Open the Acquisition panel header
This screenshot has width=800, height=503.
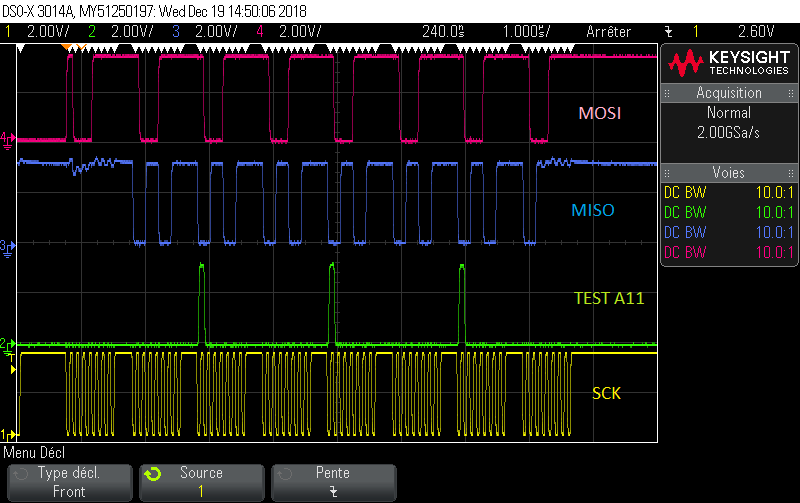729,93
